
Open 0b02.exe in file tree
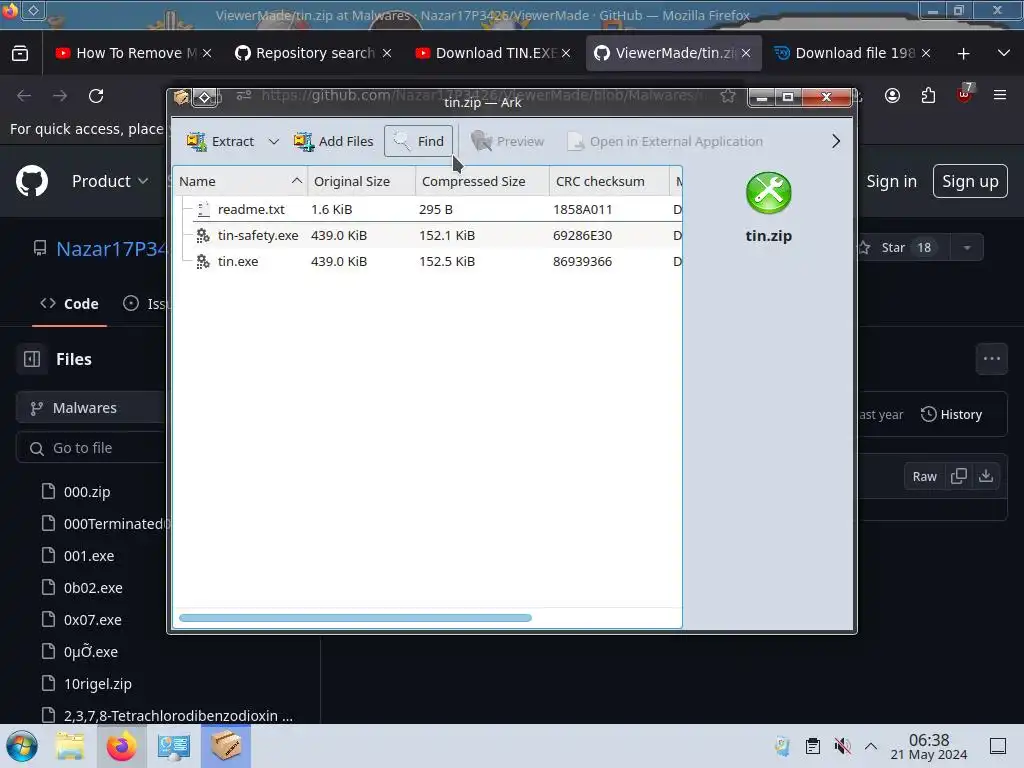[x=93, y=588]
